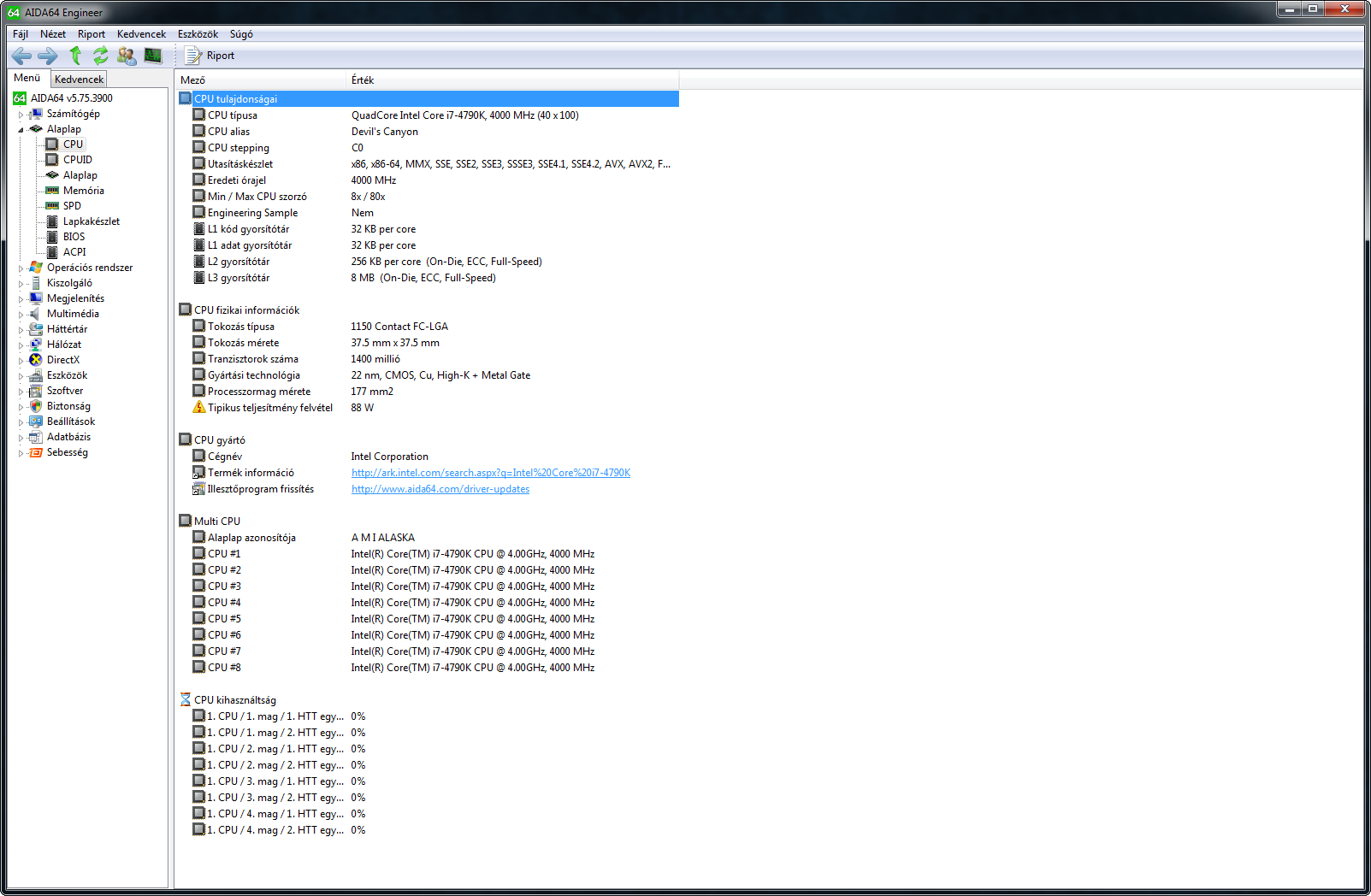
Task: Open BIOS tree item
Action: point(74,237)
